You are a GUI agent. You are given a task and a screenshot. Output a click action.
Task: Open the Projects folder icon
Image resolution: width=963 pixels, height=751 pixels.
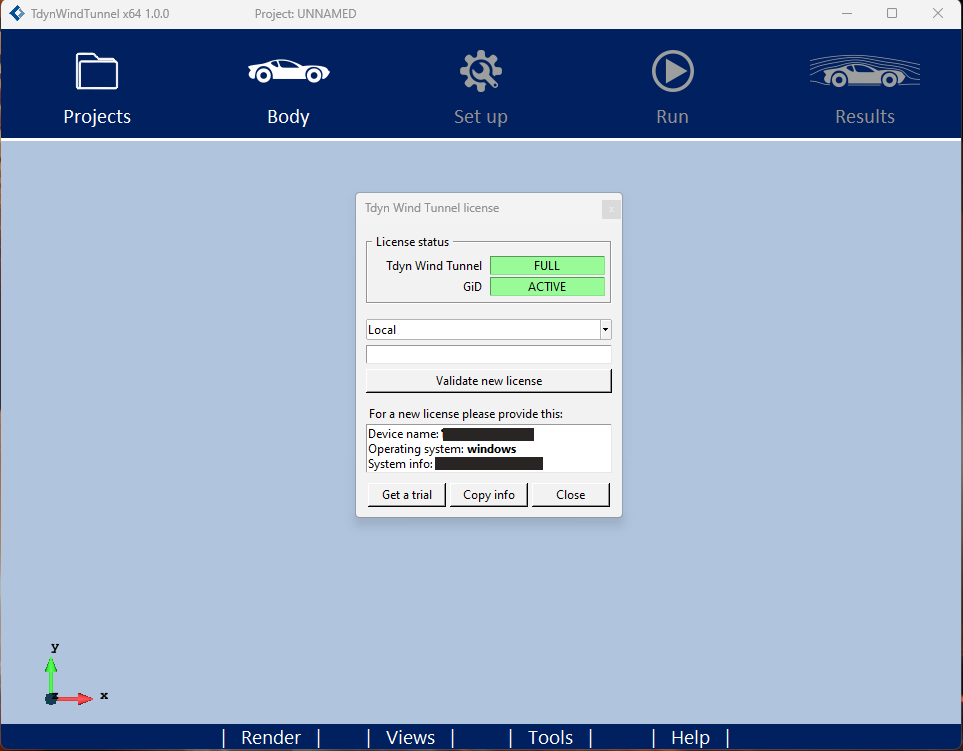[97, 71]
